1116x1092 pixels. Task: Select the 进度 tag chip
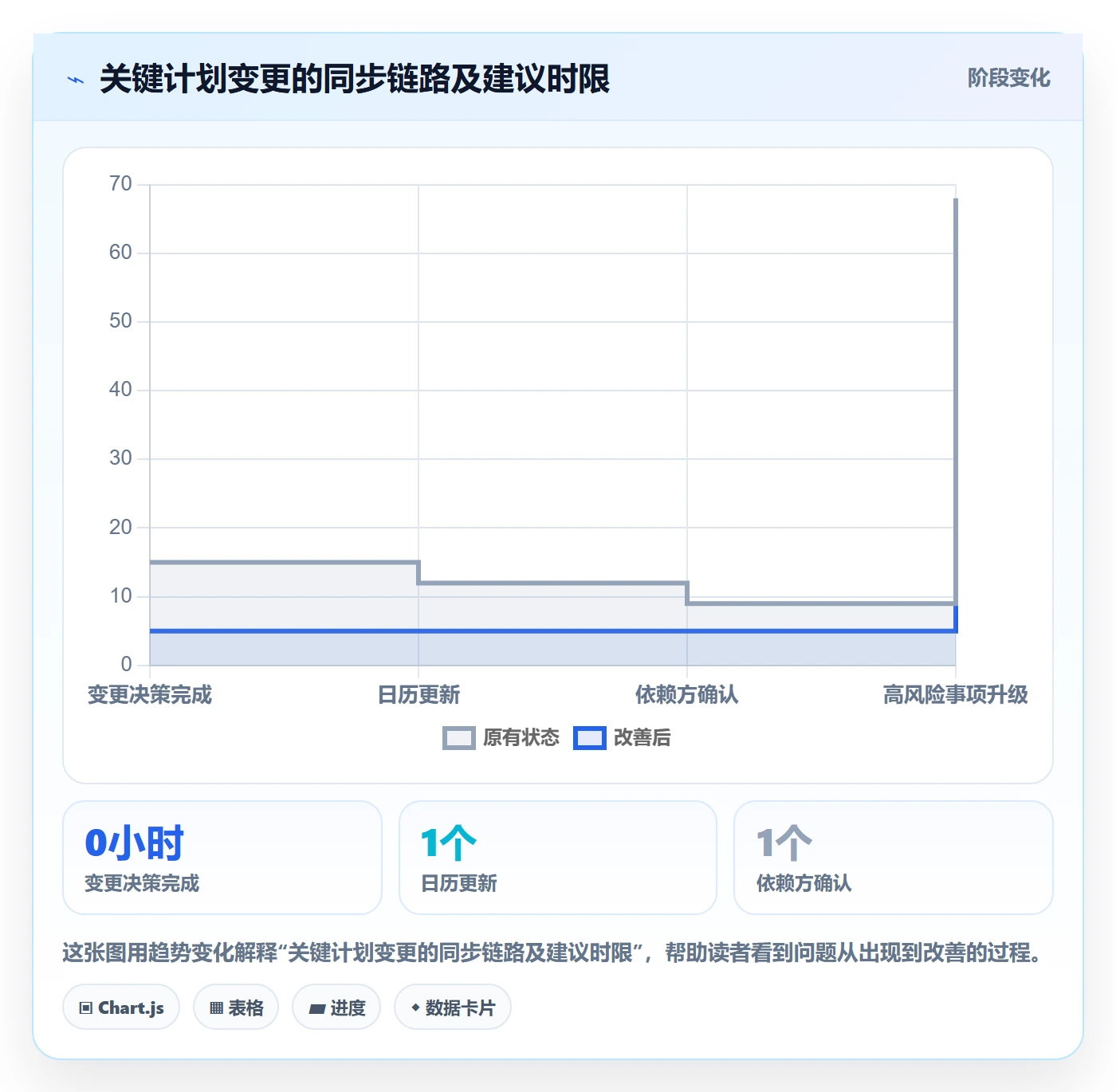click(336, 1008)
